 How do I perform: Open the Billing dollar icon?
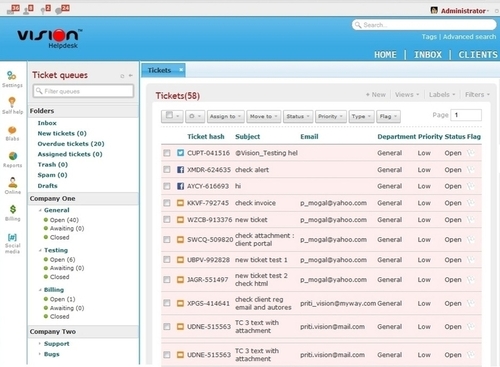click(x=13, y=209)
